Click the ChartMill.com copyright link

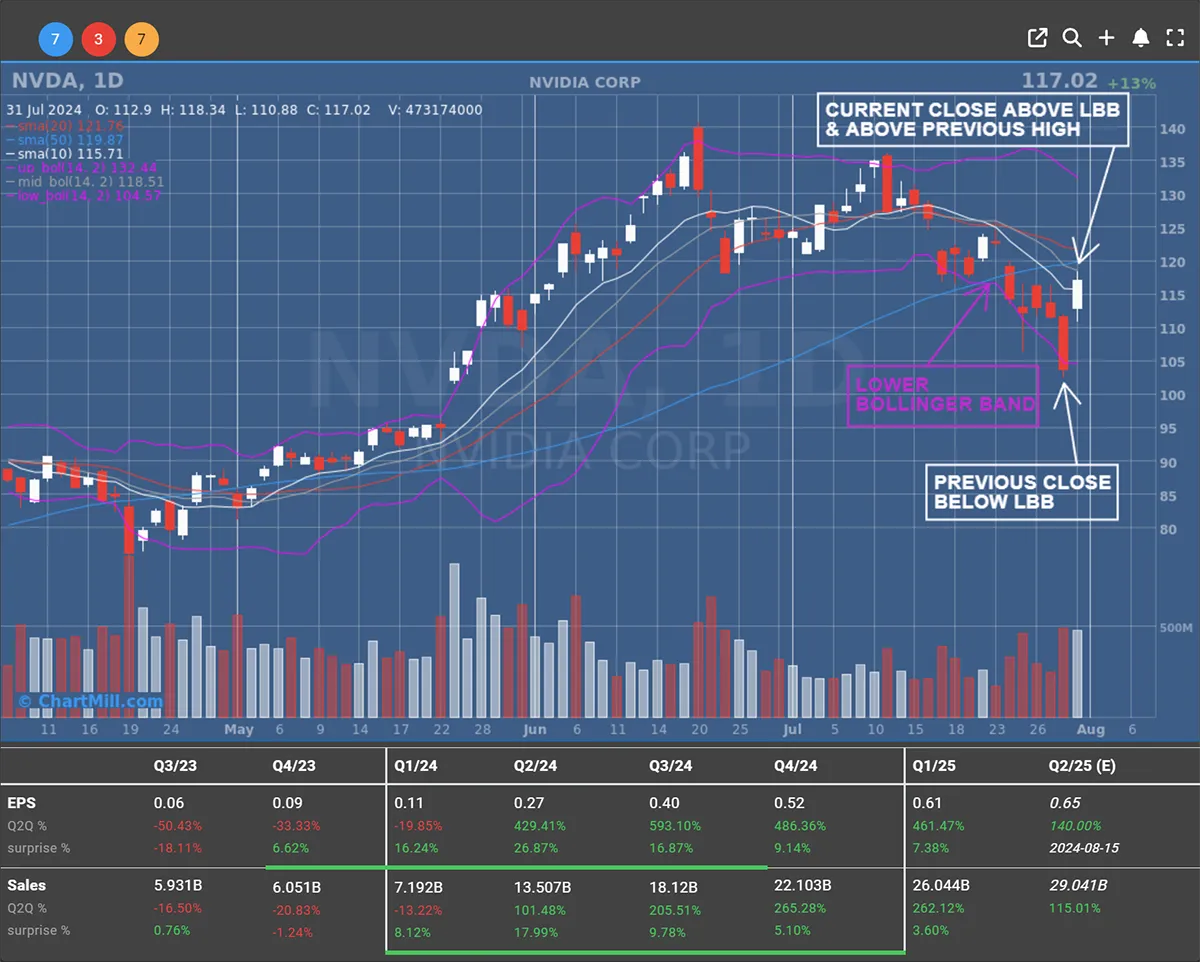pos(90,701)
